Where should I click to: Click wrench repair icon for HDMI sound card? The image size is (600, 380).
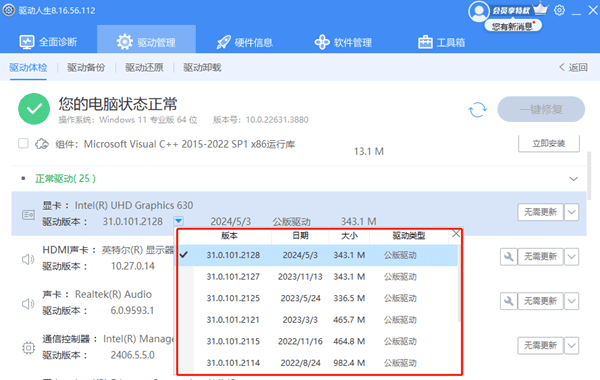[x=509, y=257]
